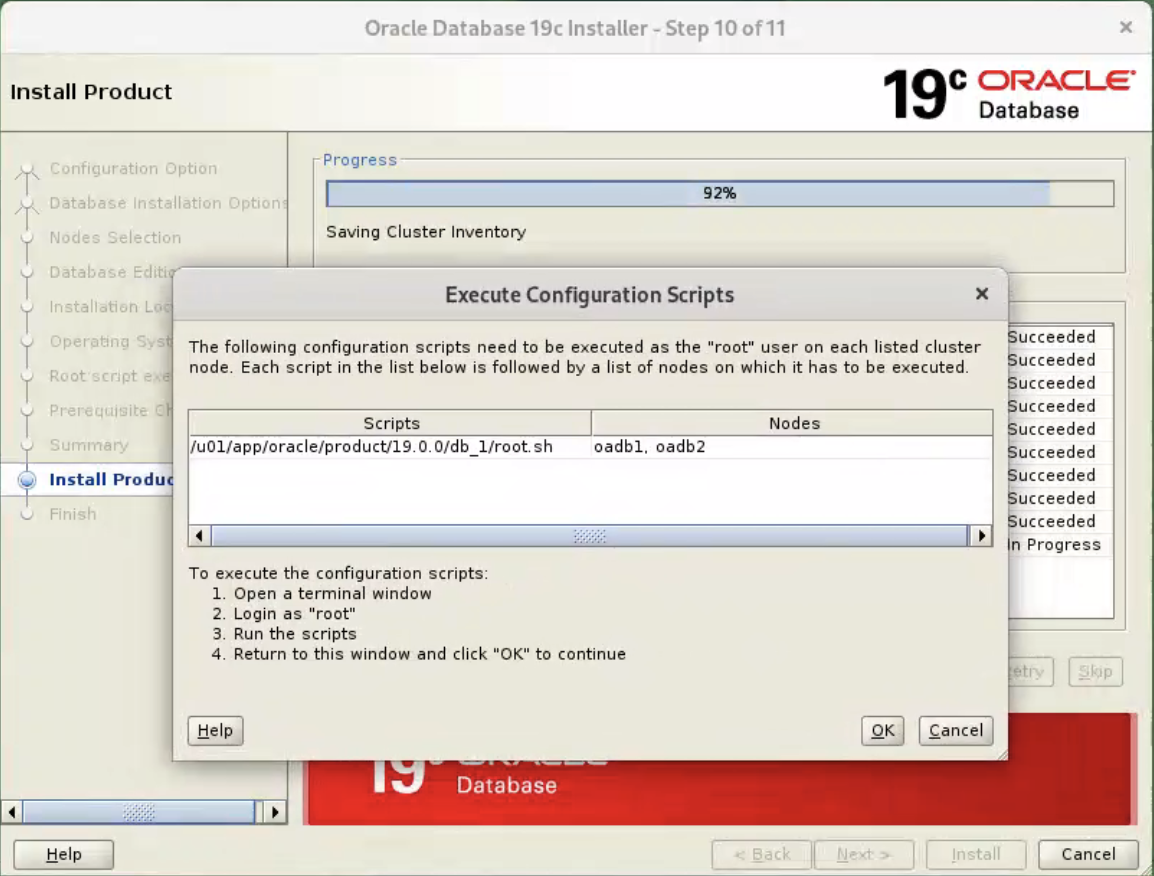
Task: Cancel the Execute Configuration Scripts dialog
Action: 955,730
